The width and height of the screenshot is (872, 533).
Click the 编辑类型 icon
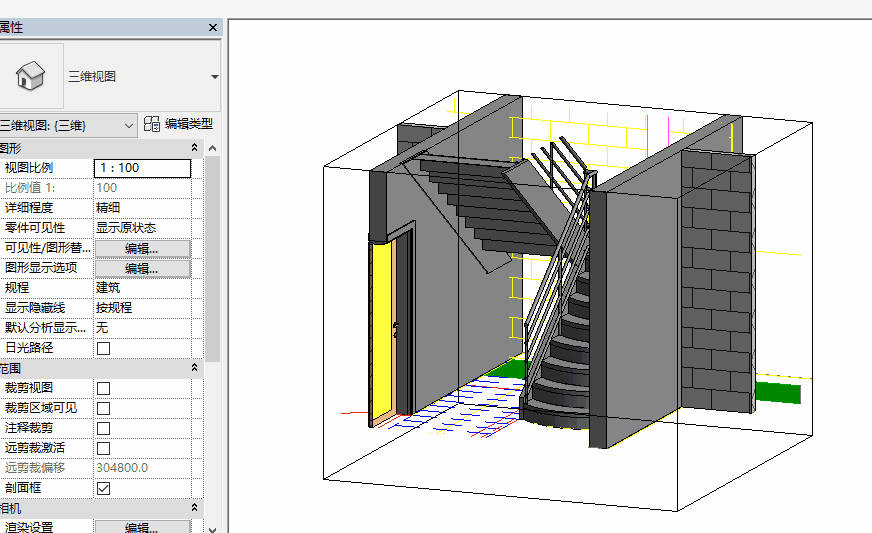(x=151, y=124)
